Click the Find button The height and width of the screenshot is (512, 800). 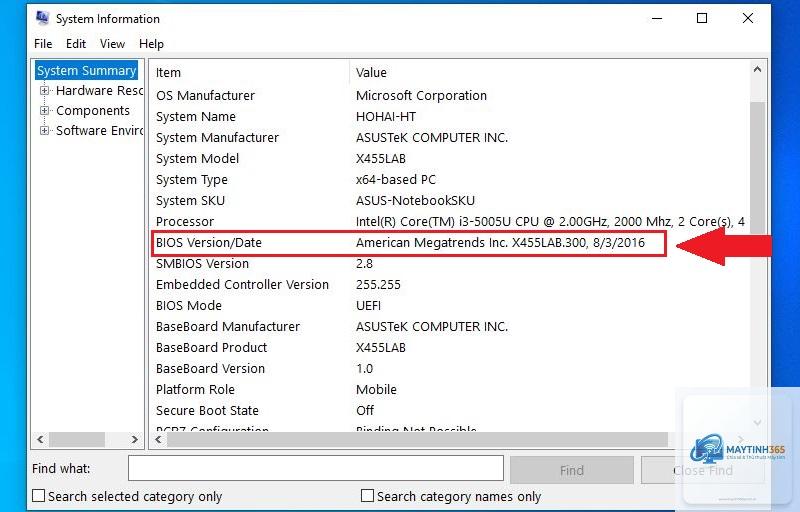(x=572, y=470)
